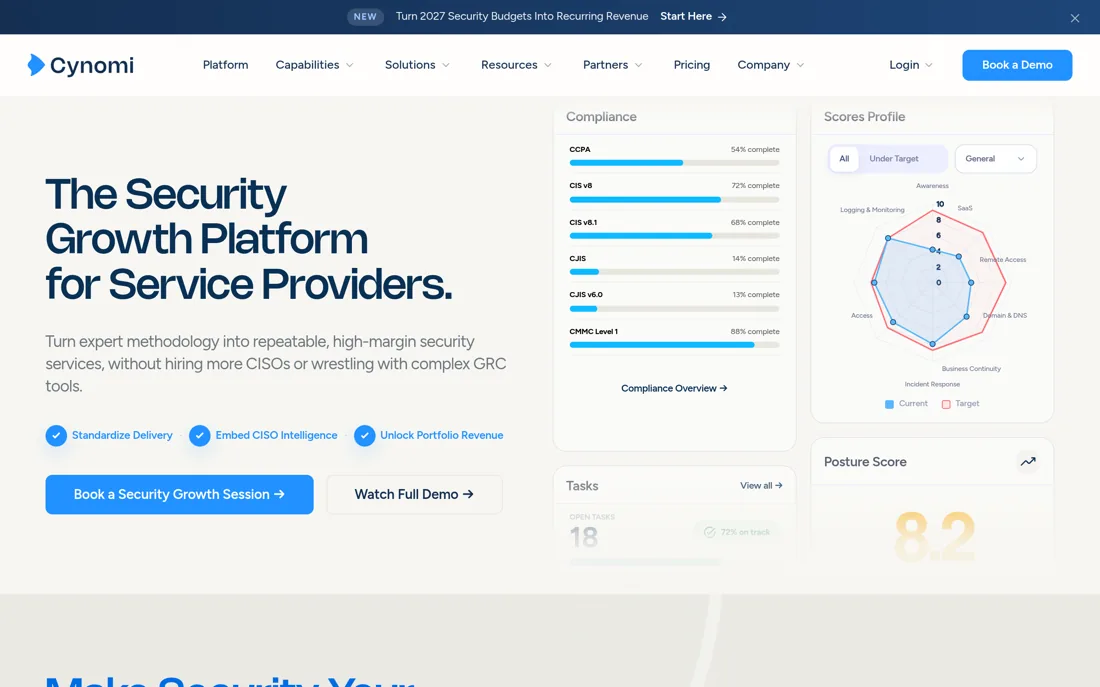Click the Posture Score heading
Screen dimensions: 1100x687
[865, 462]
